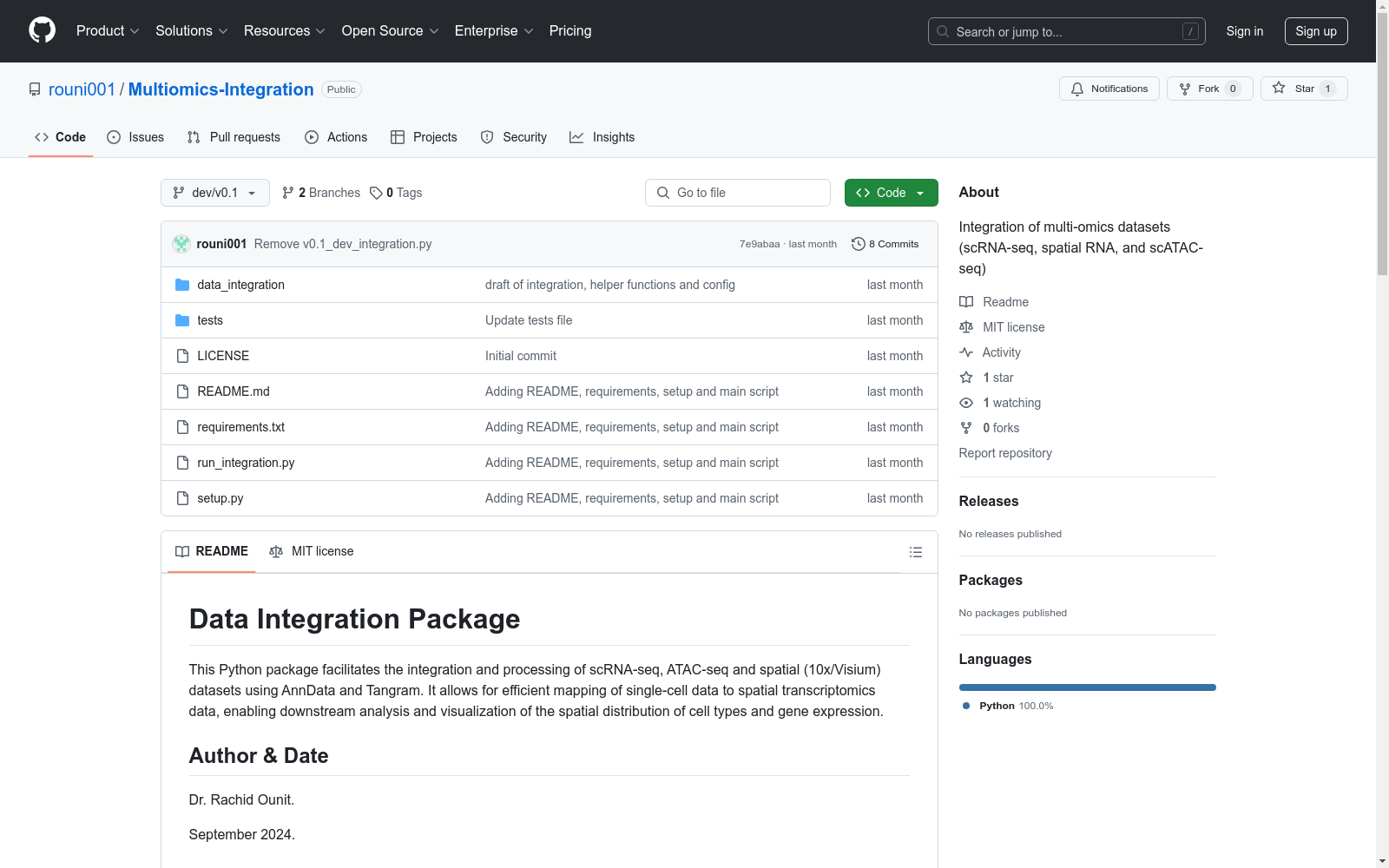
Task: Click the MIT license scale icon in About
Action: (966, 327)
